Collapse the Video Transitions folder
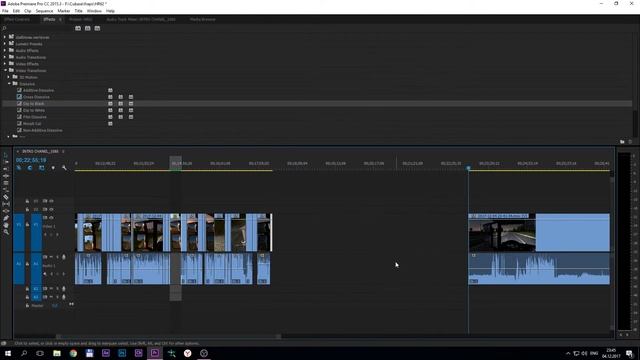 (x=5, y=70)
